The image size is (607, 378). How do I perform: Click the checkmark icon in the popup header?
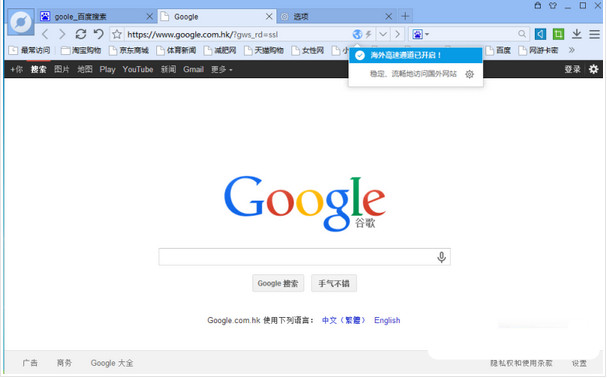pyautogui.click(x=360, y=55)
